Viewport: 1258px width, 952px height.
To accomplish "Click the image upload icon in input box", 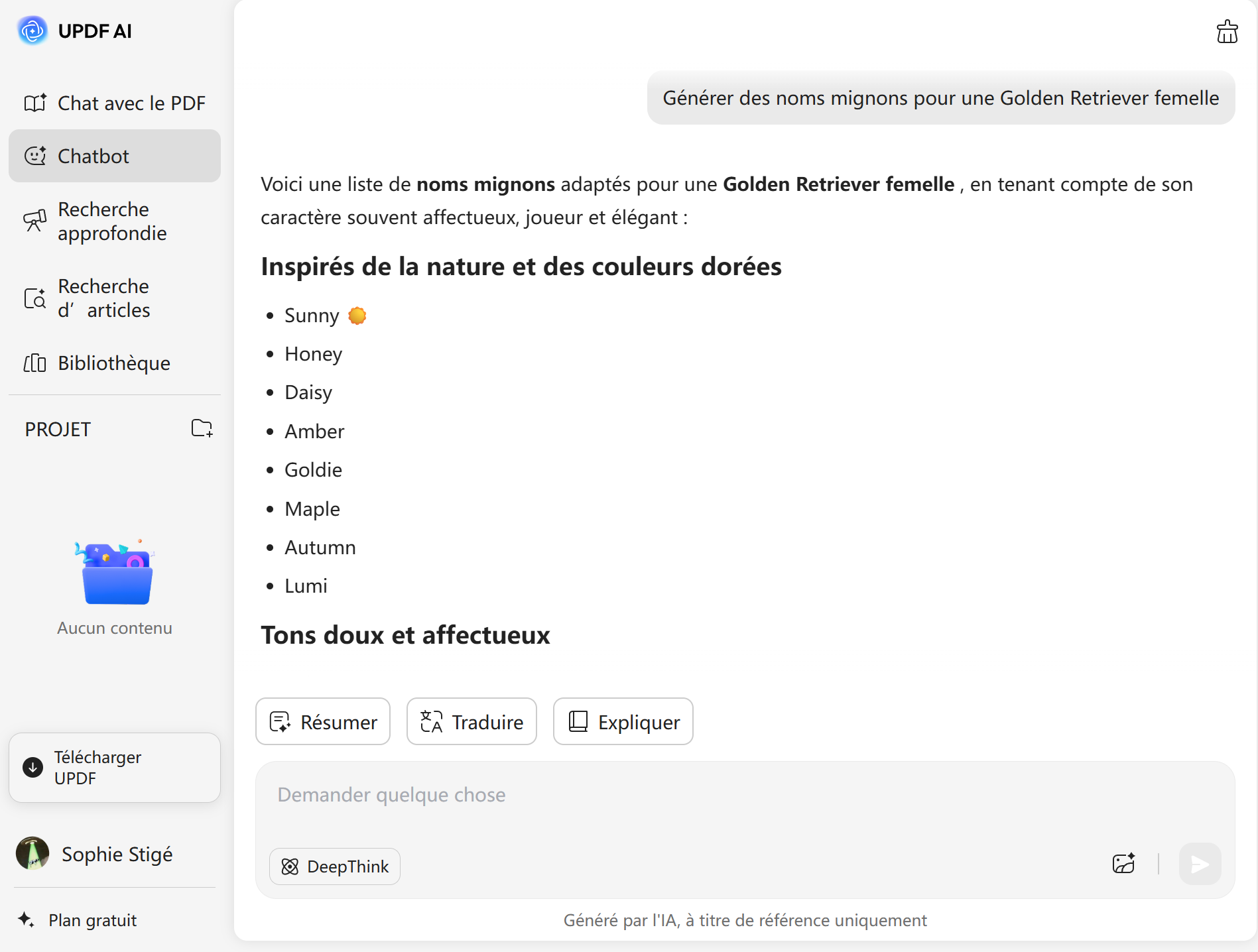I will (x=1124, y=864).
